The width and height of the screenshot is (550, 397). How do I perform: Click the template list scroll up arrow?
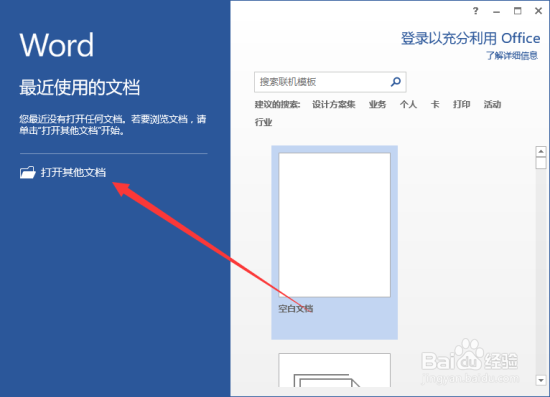(x=541, y=152)
